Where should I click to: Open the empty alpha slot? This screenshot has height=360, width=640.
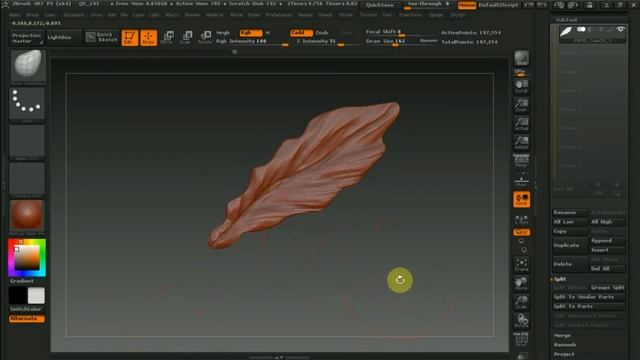pyautogui.click(x=27, y=142)
